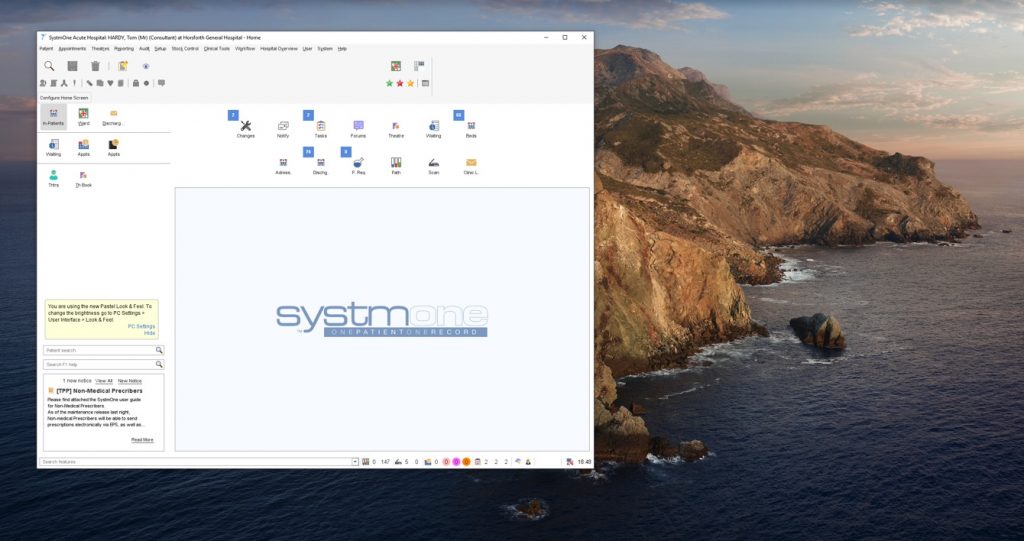Click magnifier button in F1 help search box
Image resolution: width=1024 pixels, height=541 pixels.
159,364
